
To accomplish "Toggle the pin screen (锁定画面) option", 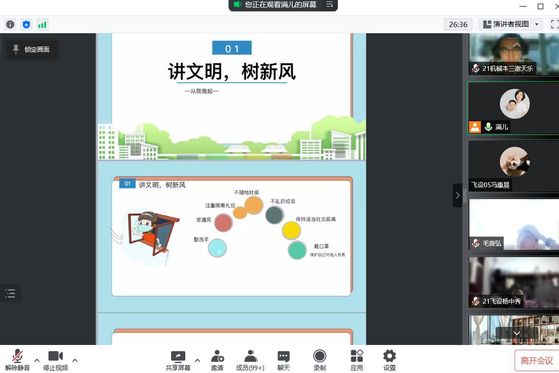I will [31, 49].
